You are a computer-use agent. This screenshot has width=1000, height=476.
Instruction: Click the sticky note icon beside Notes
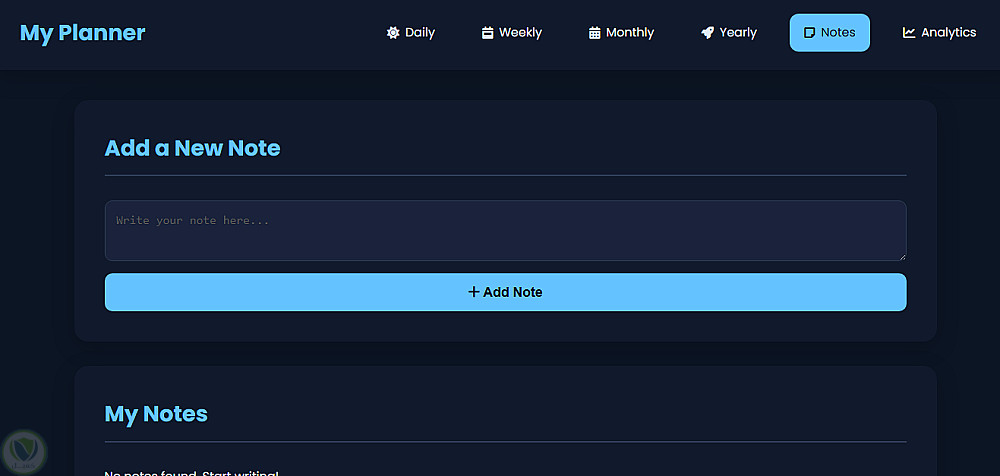[x=810, y=33]
